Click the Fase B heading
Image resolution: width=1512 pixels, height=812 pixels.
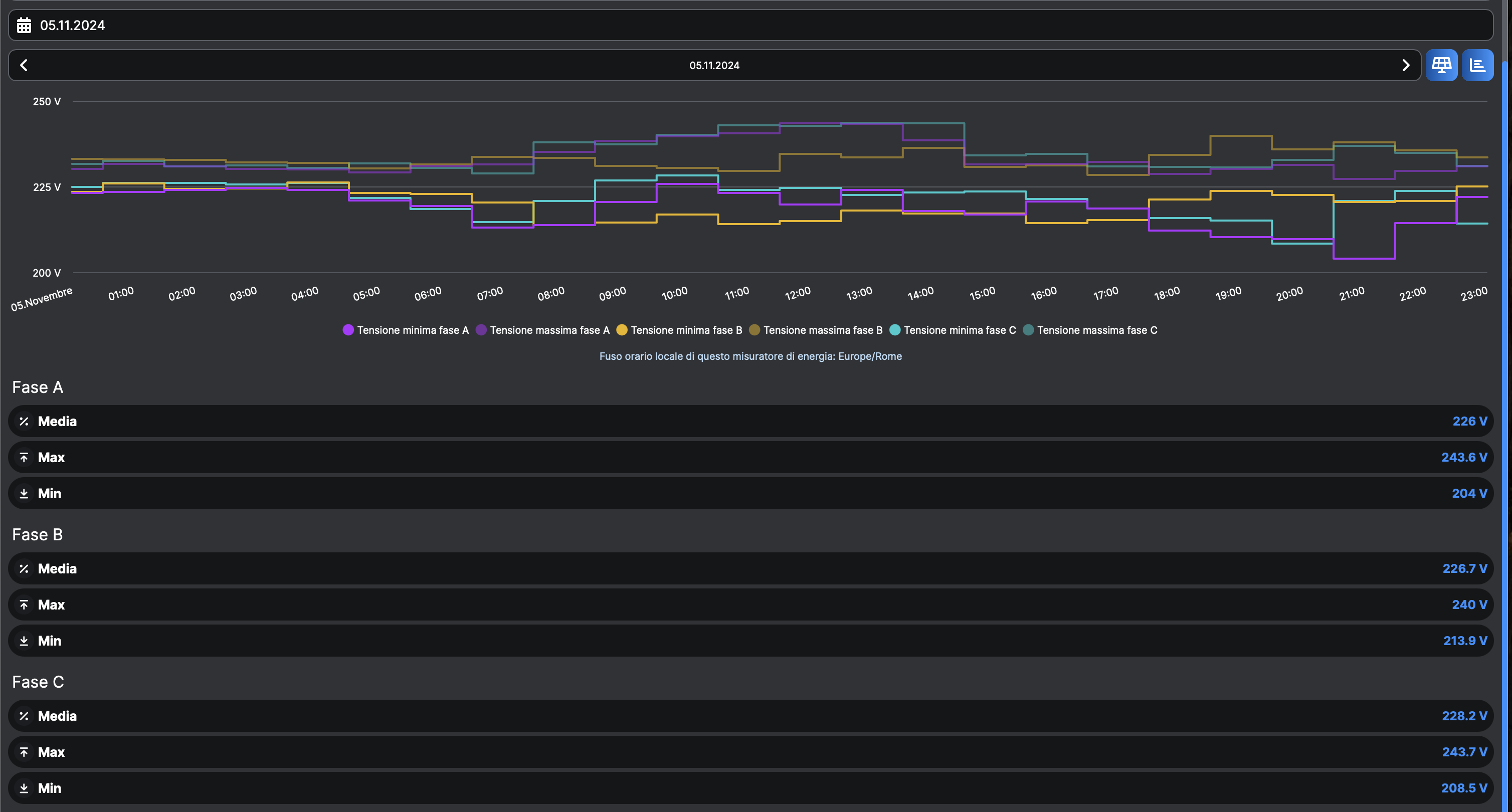(38, 534)
